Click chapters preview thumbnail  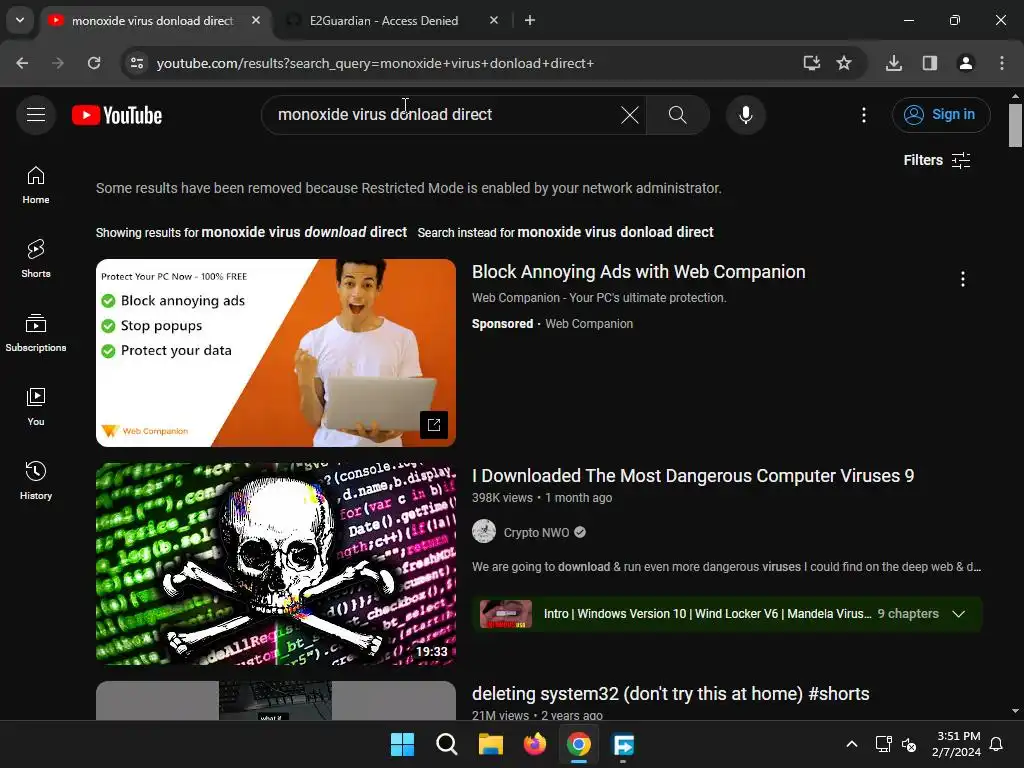506,614
